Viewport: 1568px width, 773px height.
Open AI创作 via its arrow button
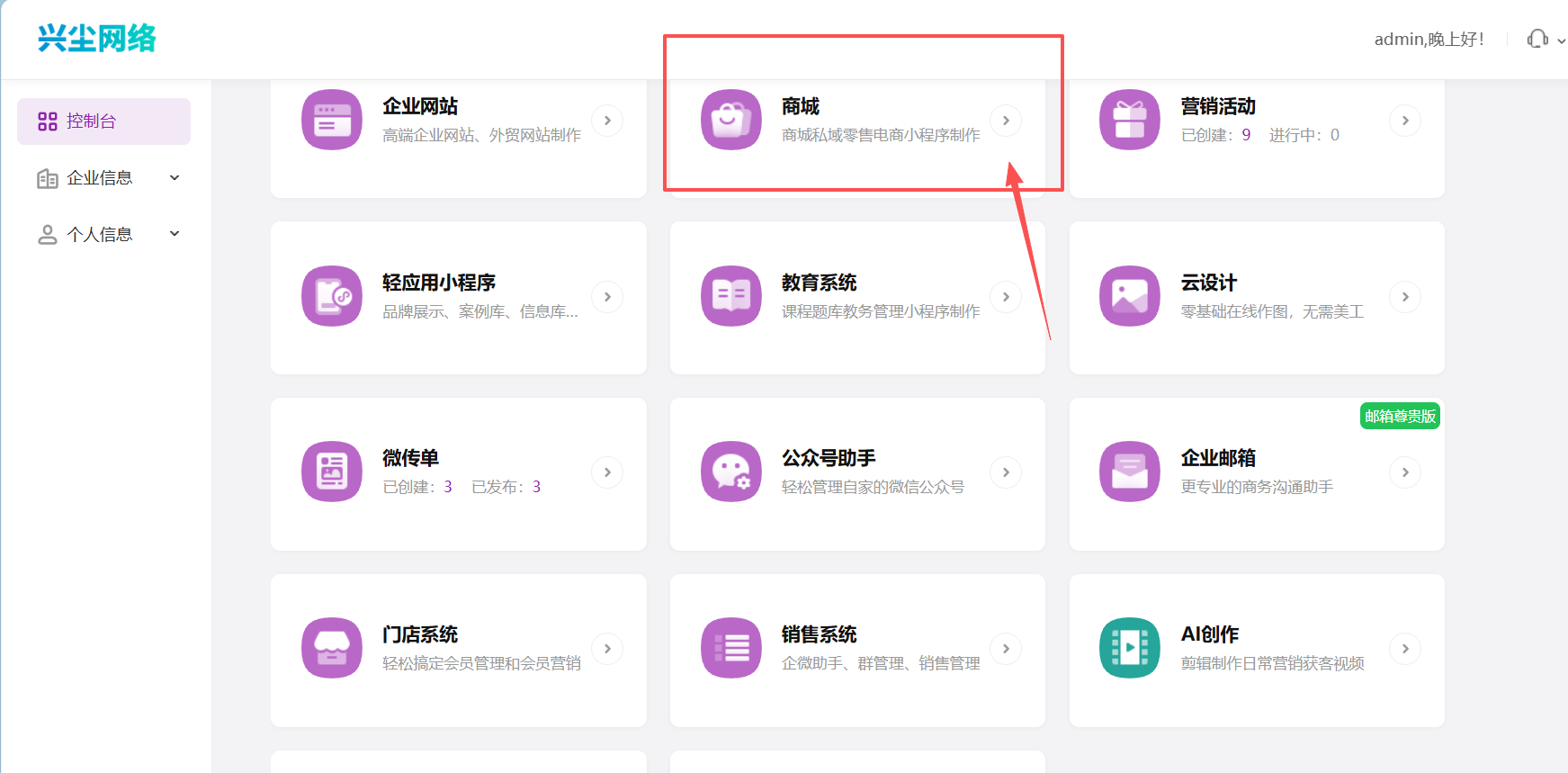[1405, 649]
